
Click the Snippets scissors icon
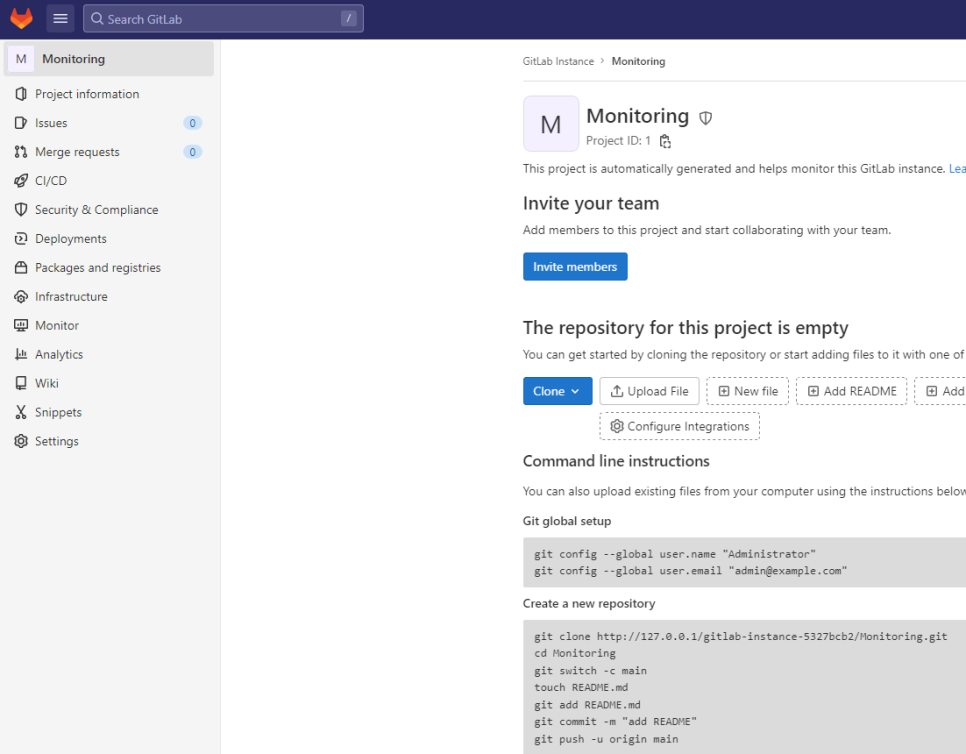(21, 412)
